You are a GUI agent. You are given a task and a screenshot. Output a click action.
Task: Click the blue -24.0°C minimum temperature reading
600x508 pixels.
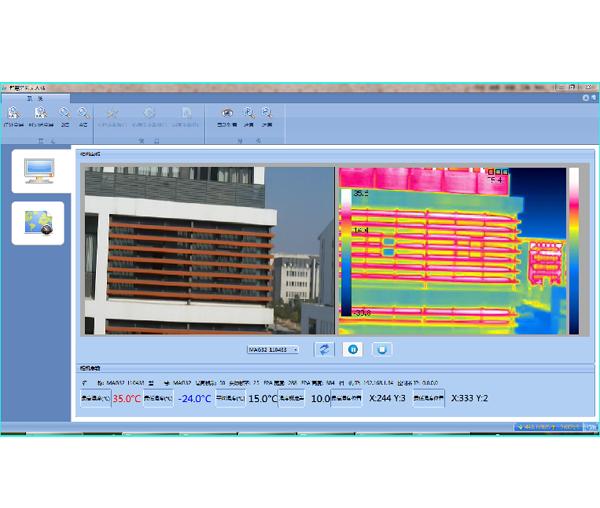194,399
